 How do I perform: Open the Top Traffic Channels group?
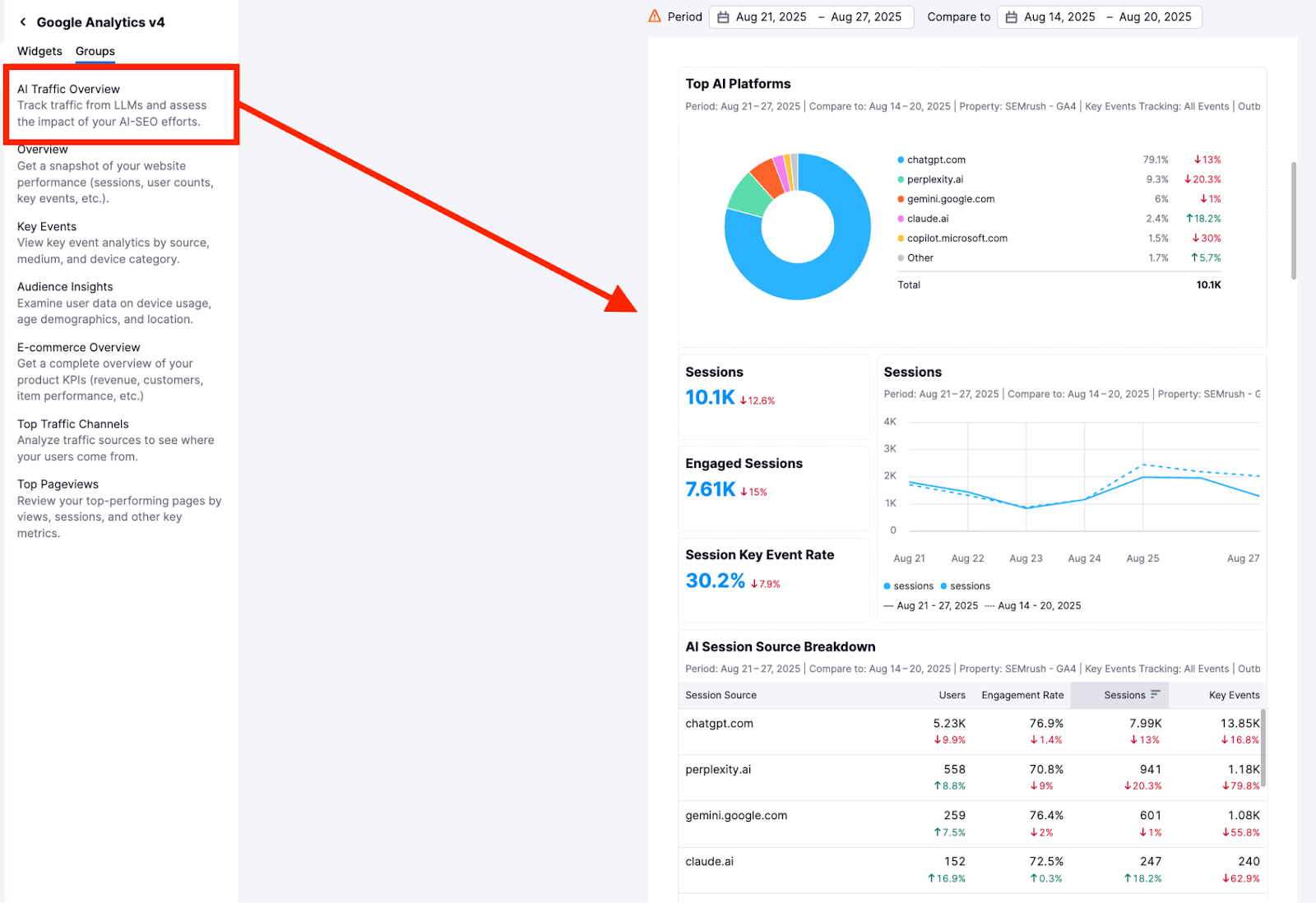coord(72,424)
